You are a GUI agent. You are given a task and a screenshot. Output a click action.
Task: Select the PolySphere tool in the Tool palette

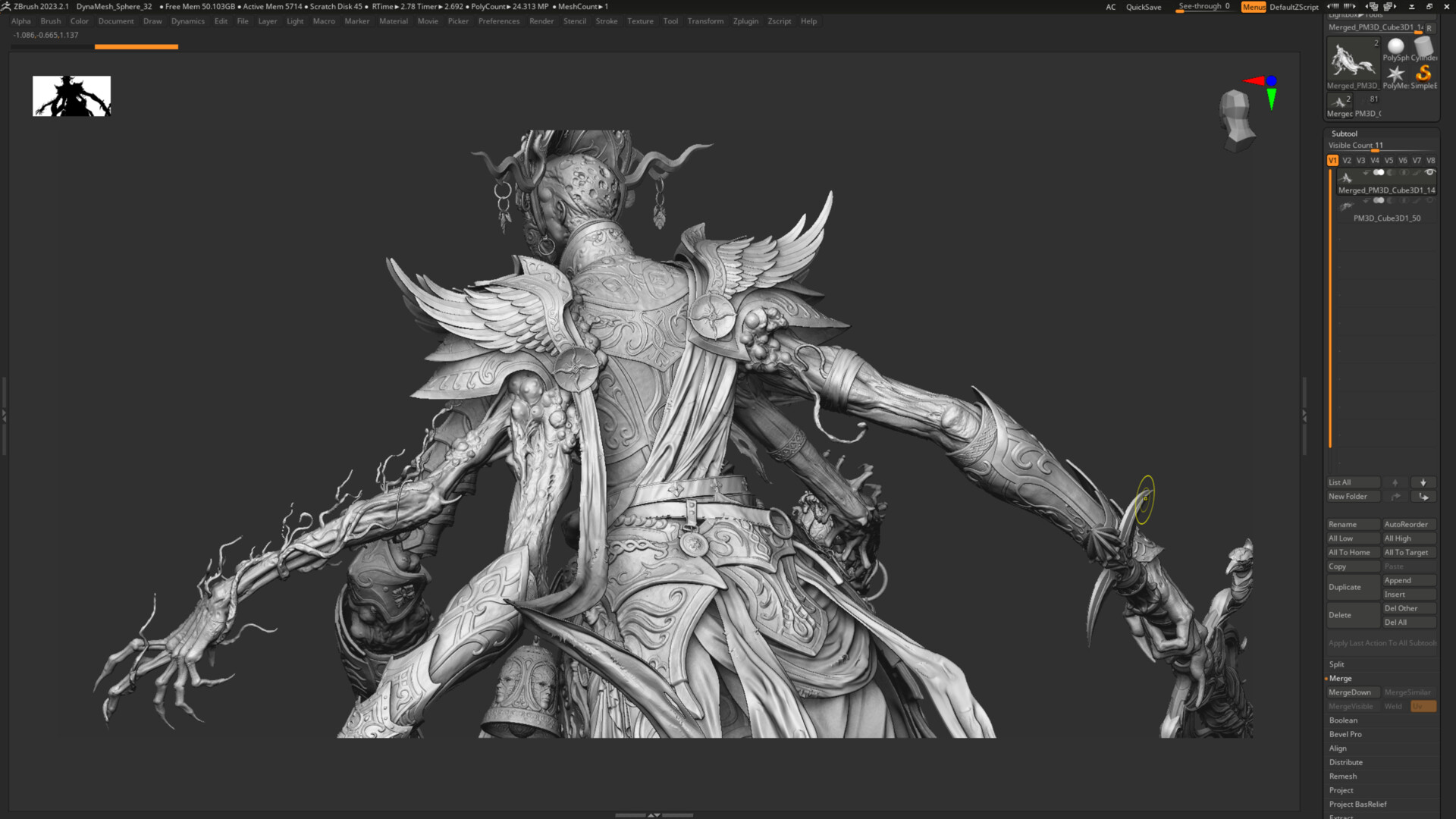(x=1396, y=45)
